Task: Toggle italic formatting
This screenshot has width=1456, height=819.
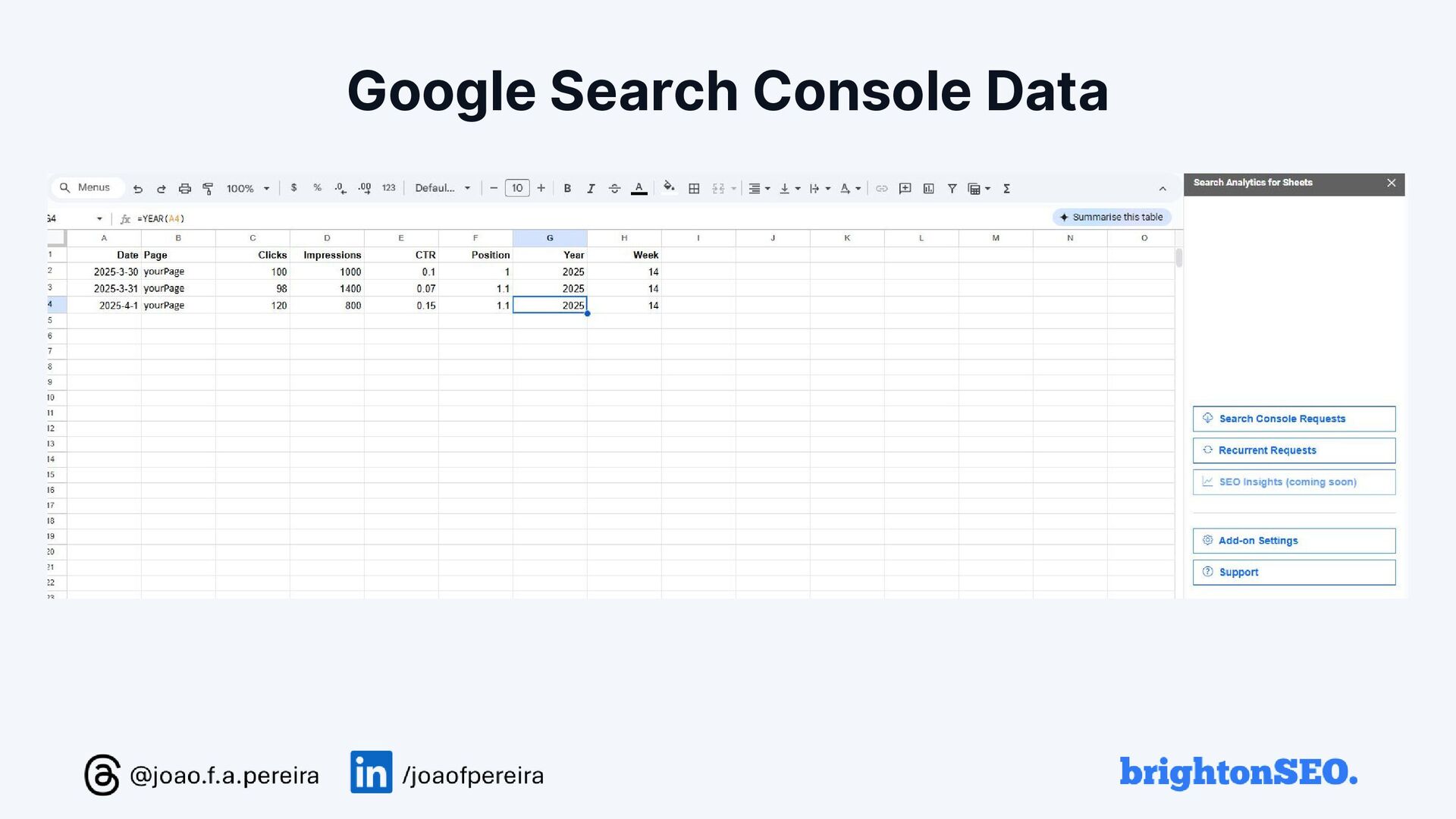Action: pos(591,189)
